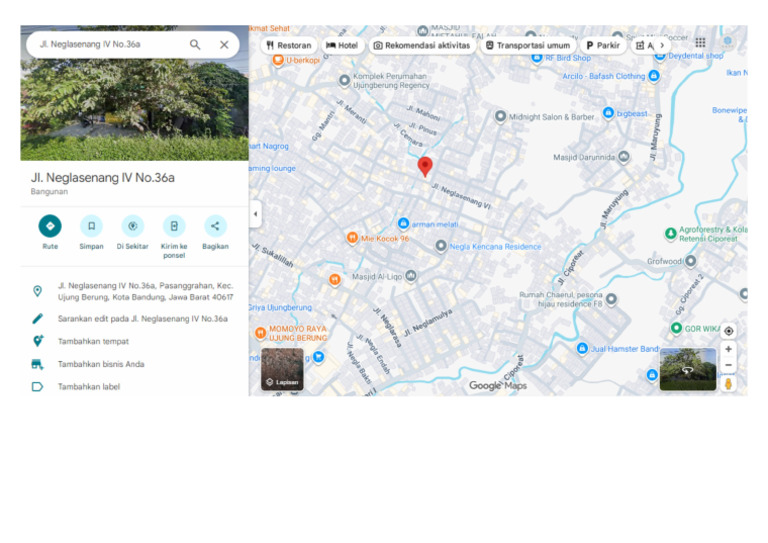Select Tambahkan bisnis Anda option
768x543 pixels.
101,364
